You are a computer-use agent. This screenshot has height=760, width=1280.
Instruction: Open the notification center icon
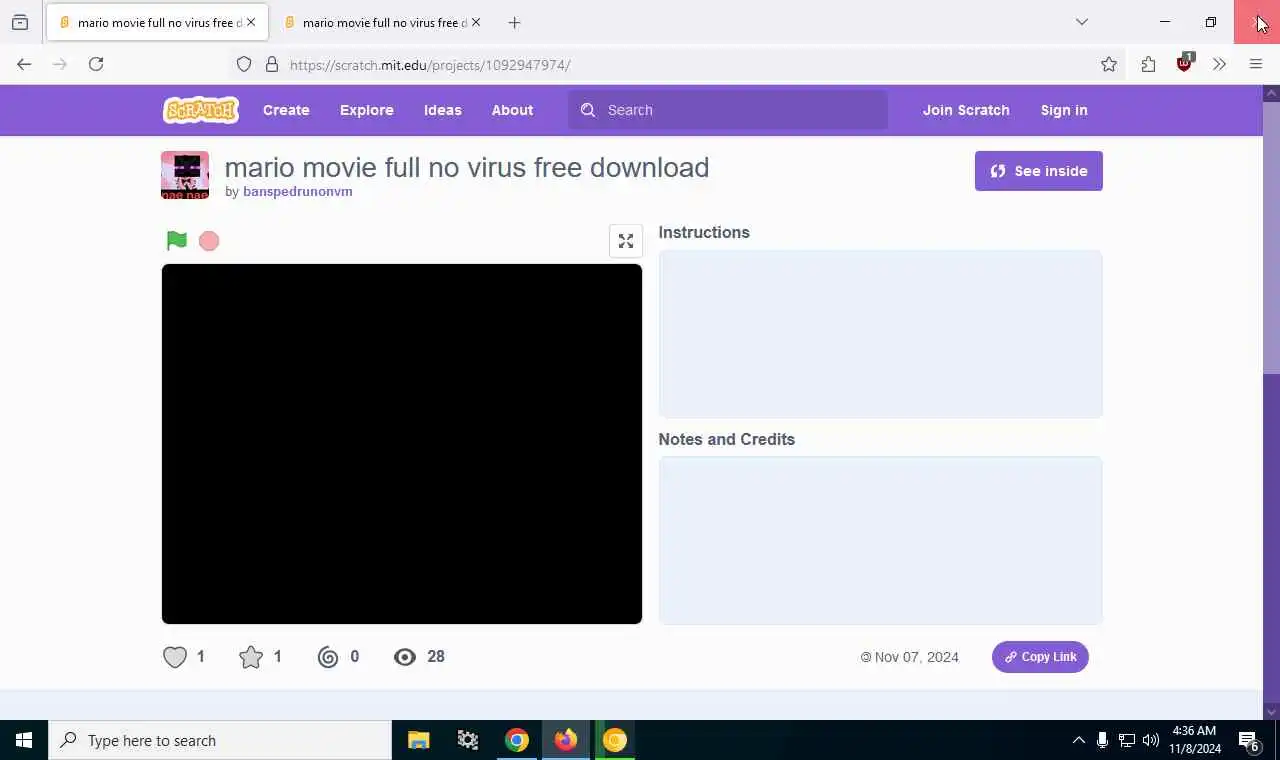(1249, 740)
